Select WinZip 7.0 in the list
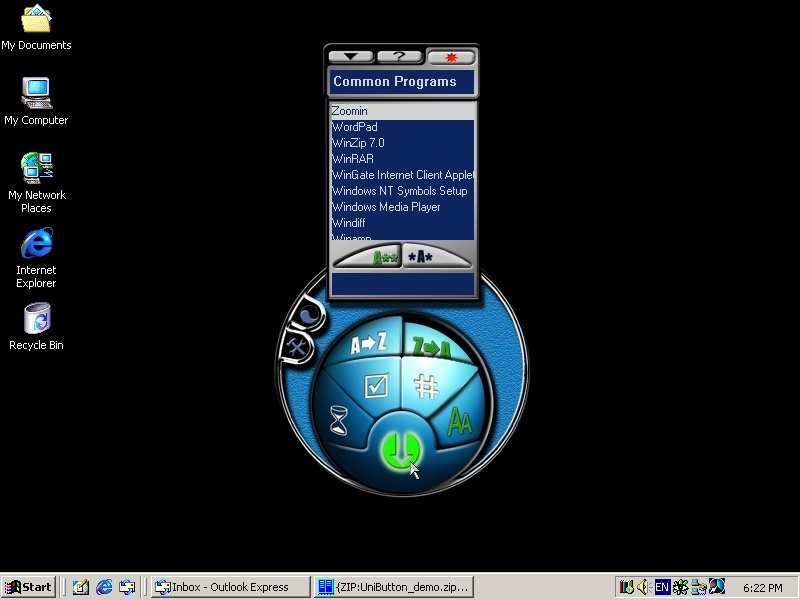800x600 pixels. (402, 143)
